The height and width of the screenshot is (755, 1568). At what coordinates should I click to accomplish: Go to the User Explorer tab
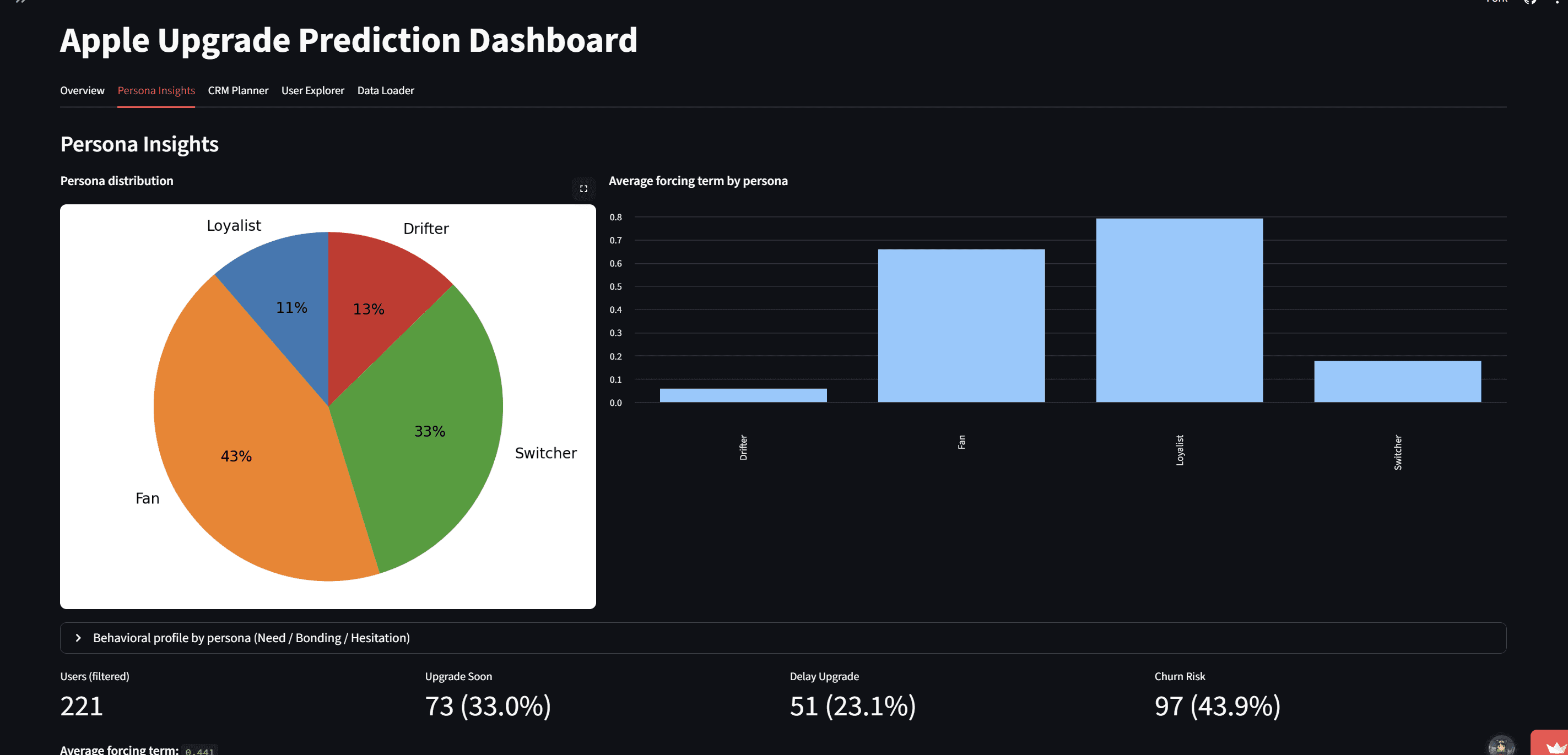(x=313, y=91)
